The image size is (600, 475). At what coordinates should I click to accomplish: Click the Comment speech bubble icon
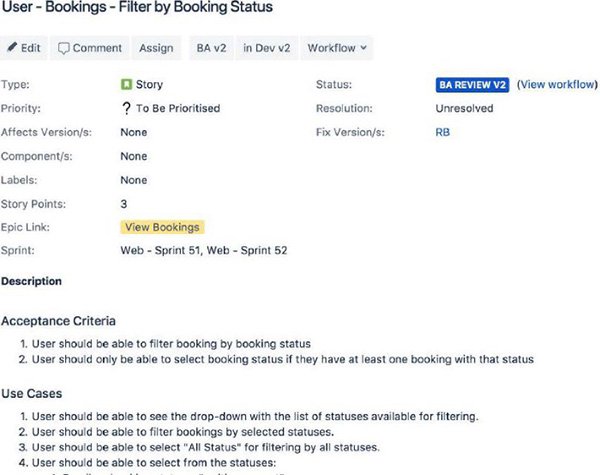point(63,48)
